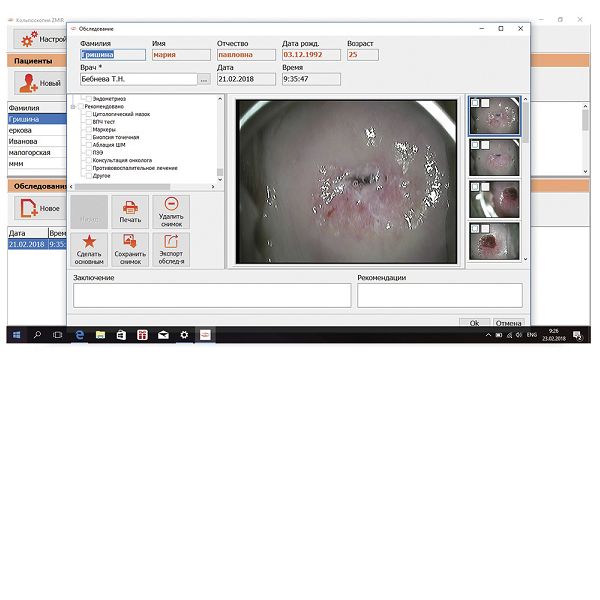This screenshot has height=600, width=600.
Task: Check the ПЭЭ checkbox
Action: tap(89, 152)
